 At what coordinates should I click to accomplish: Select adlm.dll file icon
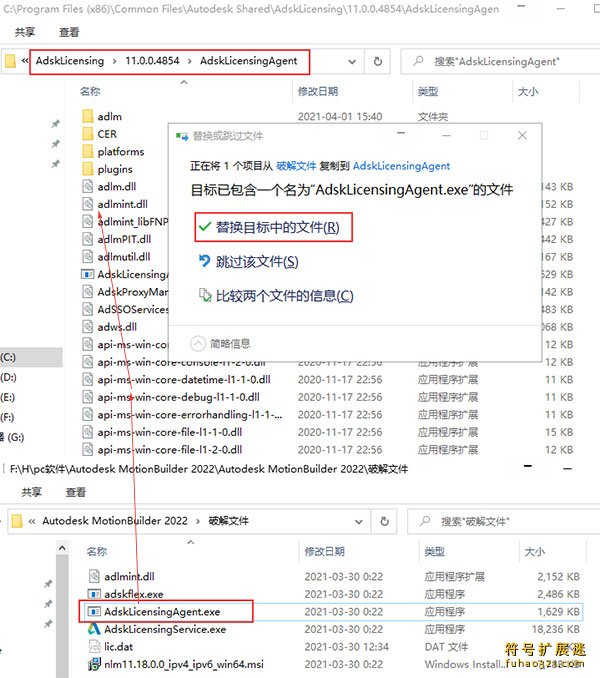click(x=88, y=186)
